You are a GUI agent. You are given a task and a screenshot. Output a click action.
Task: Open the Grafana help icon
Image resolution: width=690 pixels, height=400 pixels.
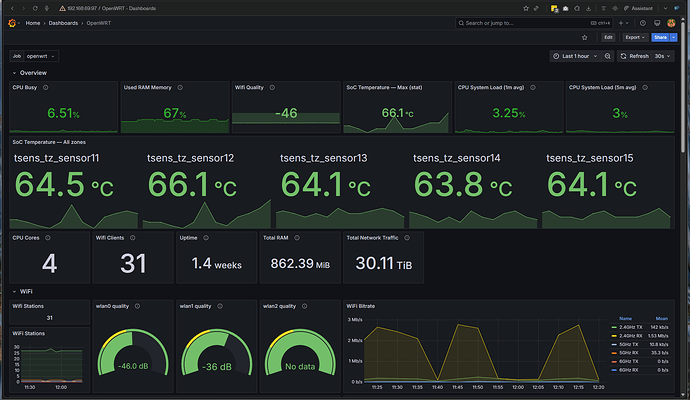click(x=643, y=23)
